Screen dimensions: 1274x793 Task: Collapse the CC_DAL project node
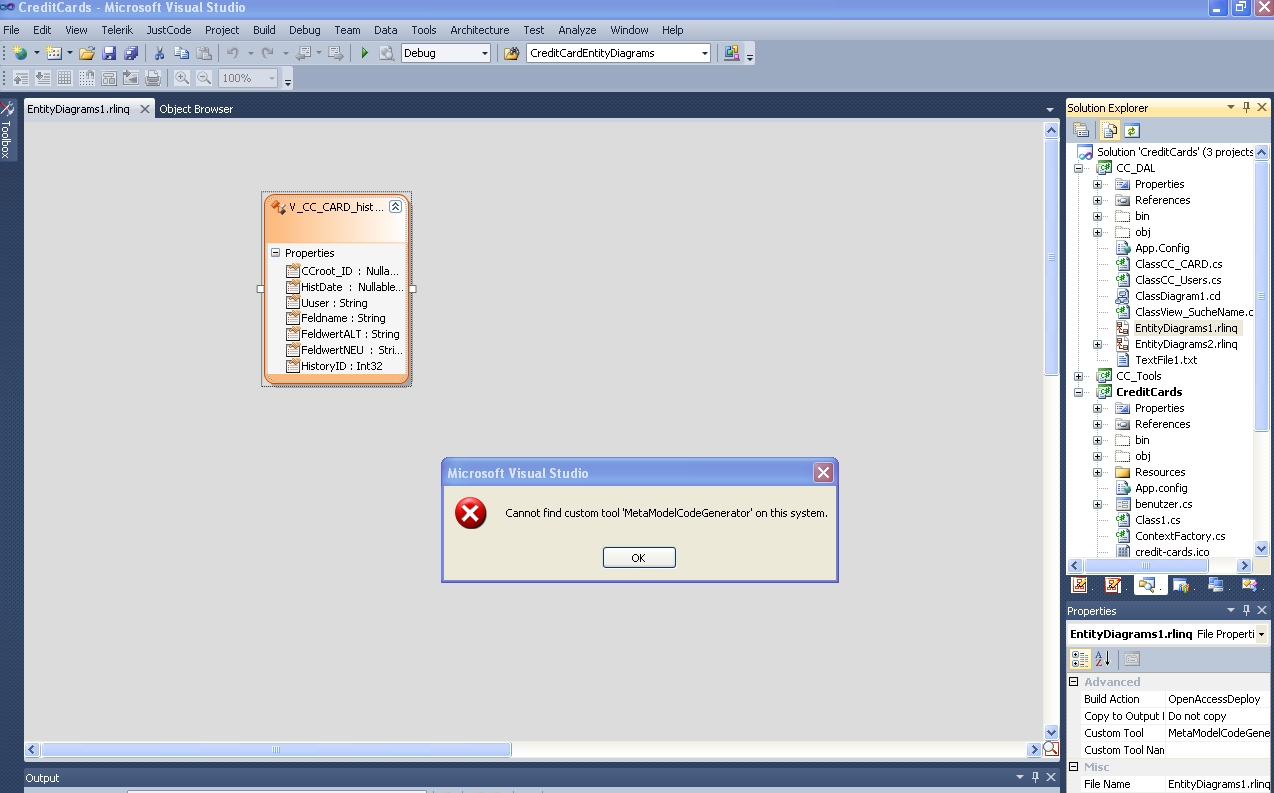(1078, 168)
